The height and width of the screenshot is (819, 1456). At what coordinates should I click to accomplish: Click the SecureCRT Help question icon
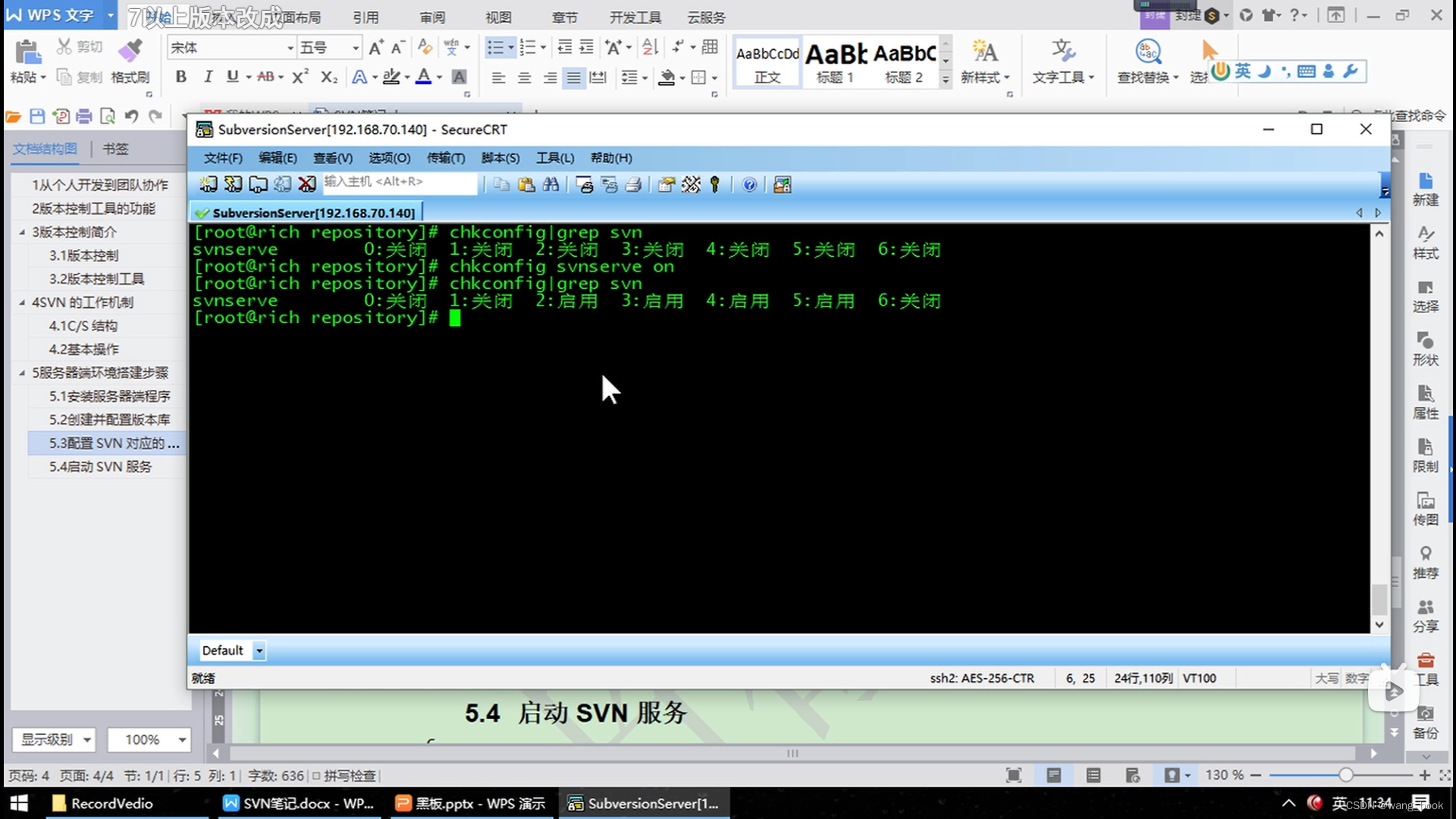click(x=749, y=184)
